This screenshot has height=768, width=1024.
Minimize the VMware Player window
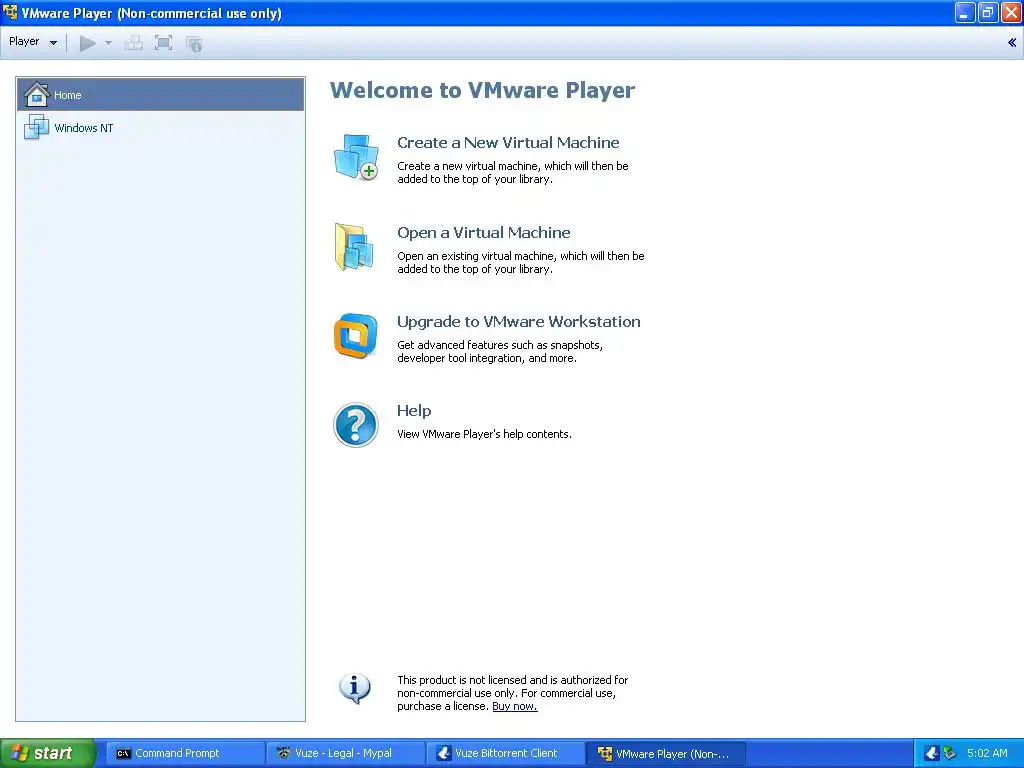(965, 12)
